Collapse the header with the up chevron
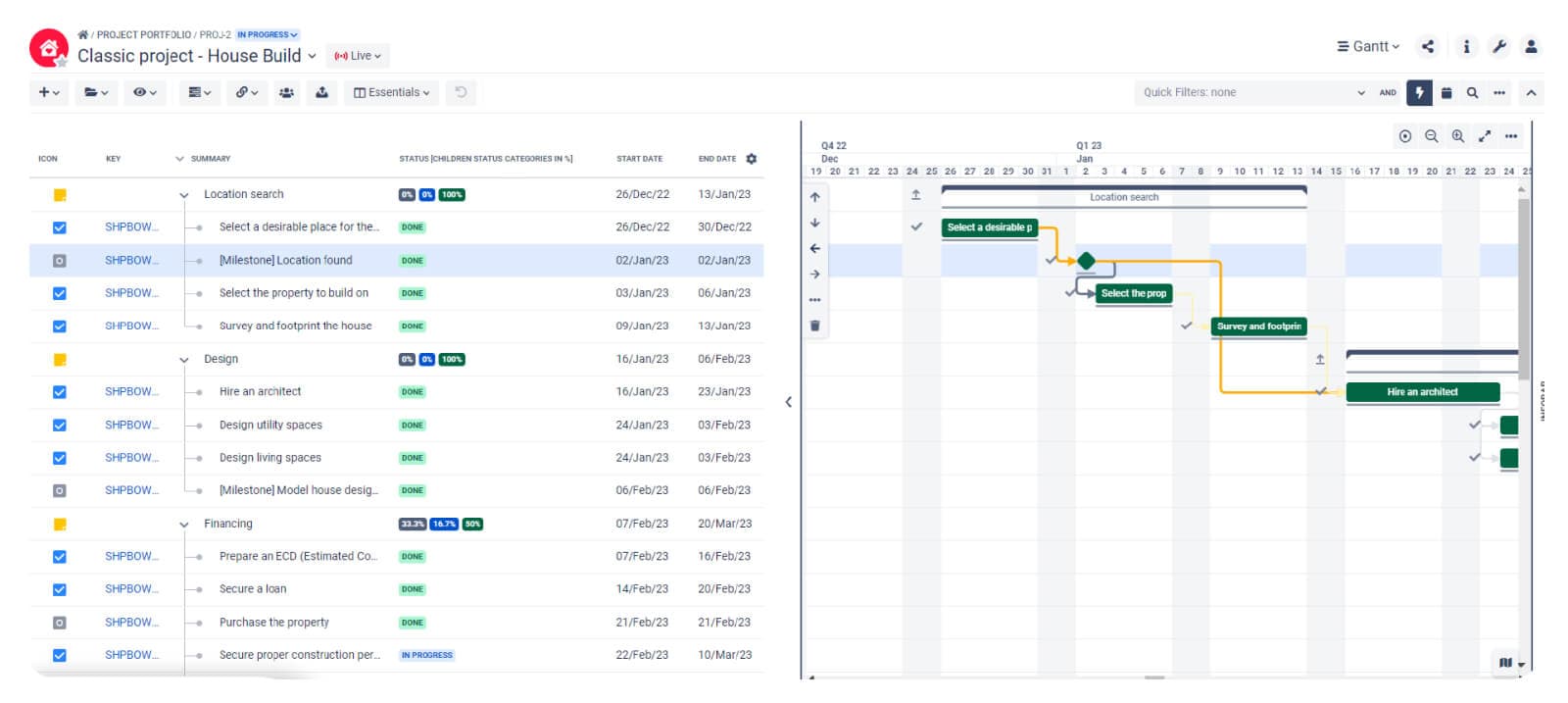 (1531, 93)
